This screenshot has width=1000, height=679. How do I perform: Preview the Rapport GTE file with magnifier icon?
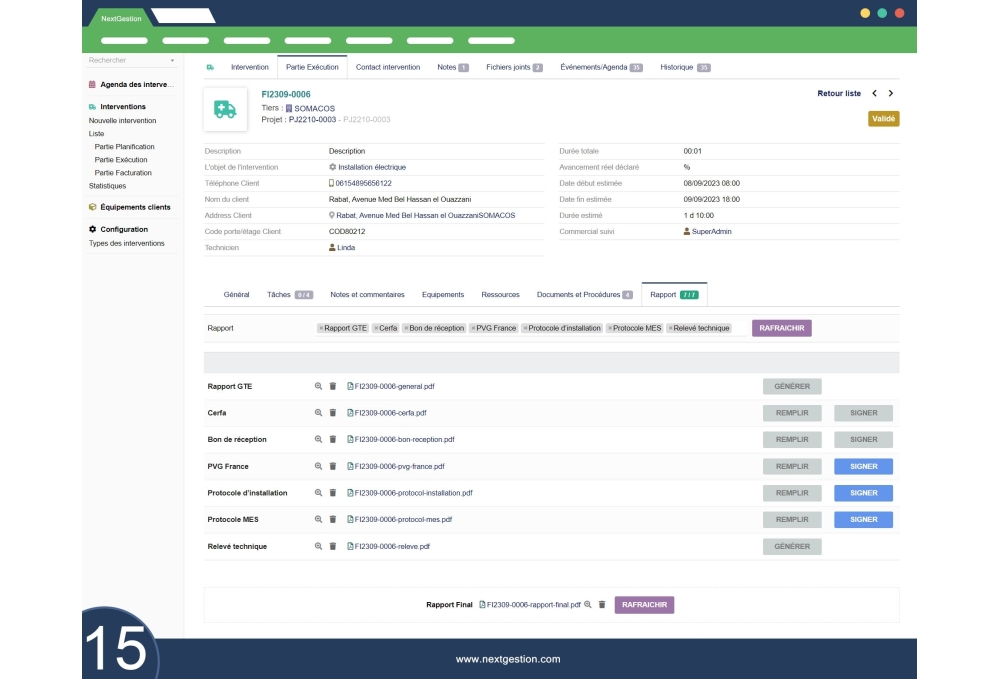point(319,386)
